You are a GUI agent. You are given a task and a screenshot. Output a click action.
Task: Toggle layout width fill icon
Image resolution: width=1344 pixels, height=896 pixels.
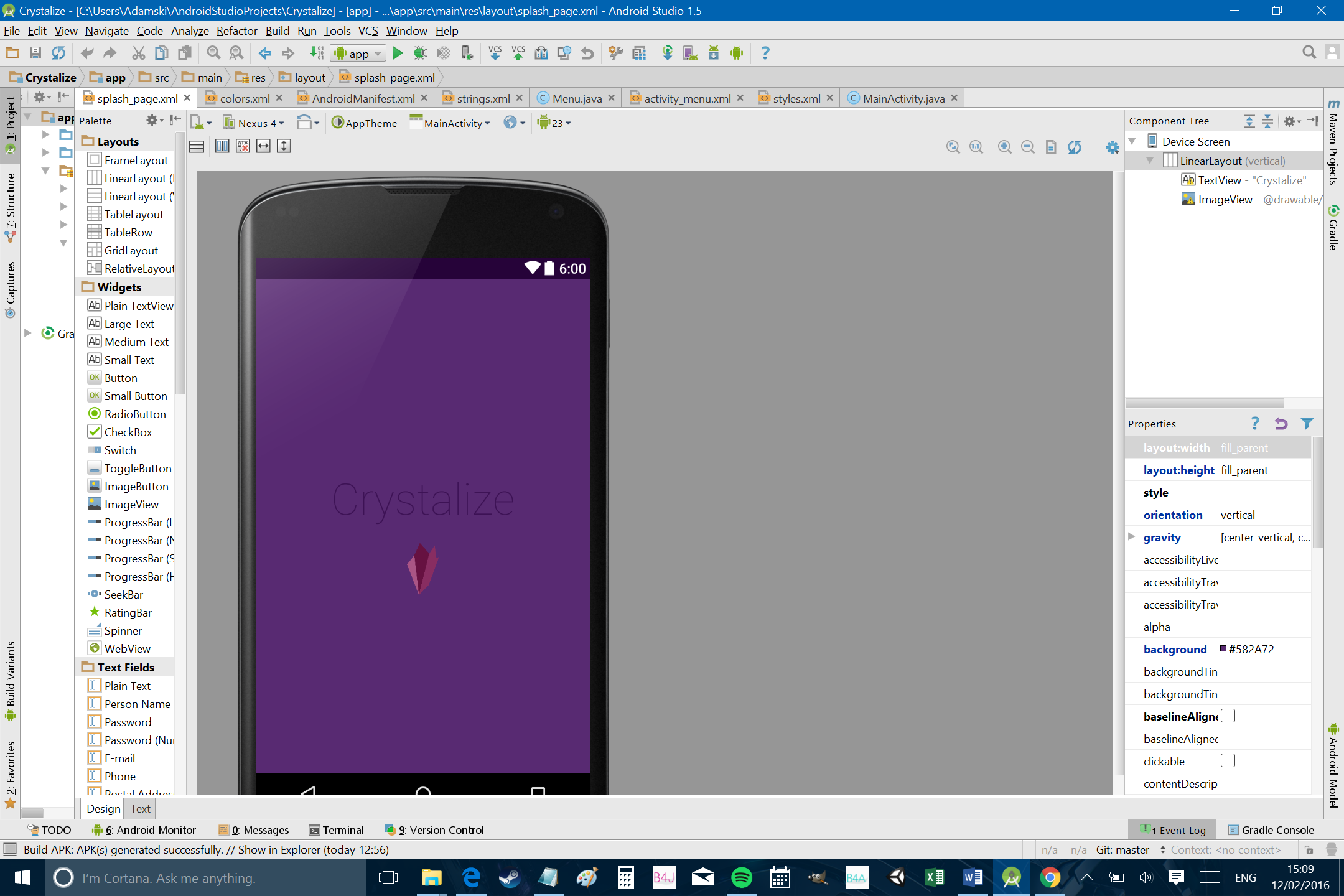[x=264, y=146]
